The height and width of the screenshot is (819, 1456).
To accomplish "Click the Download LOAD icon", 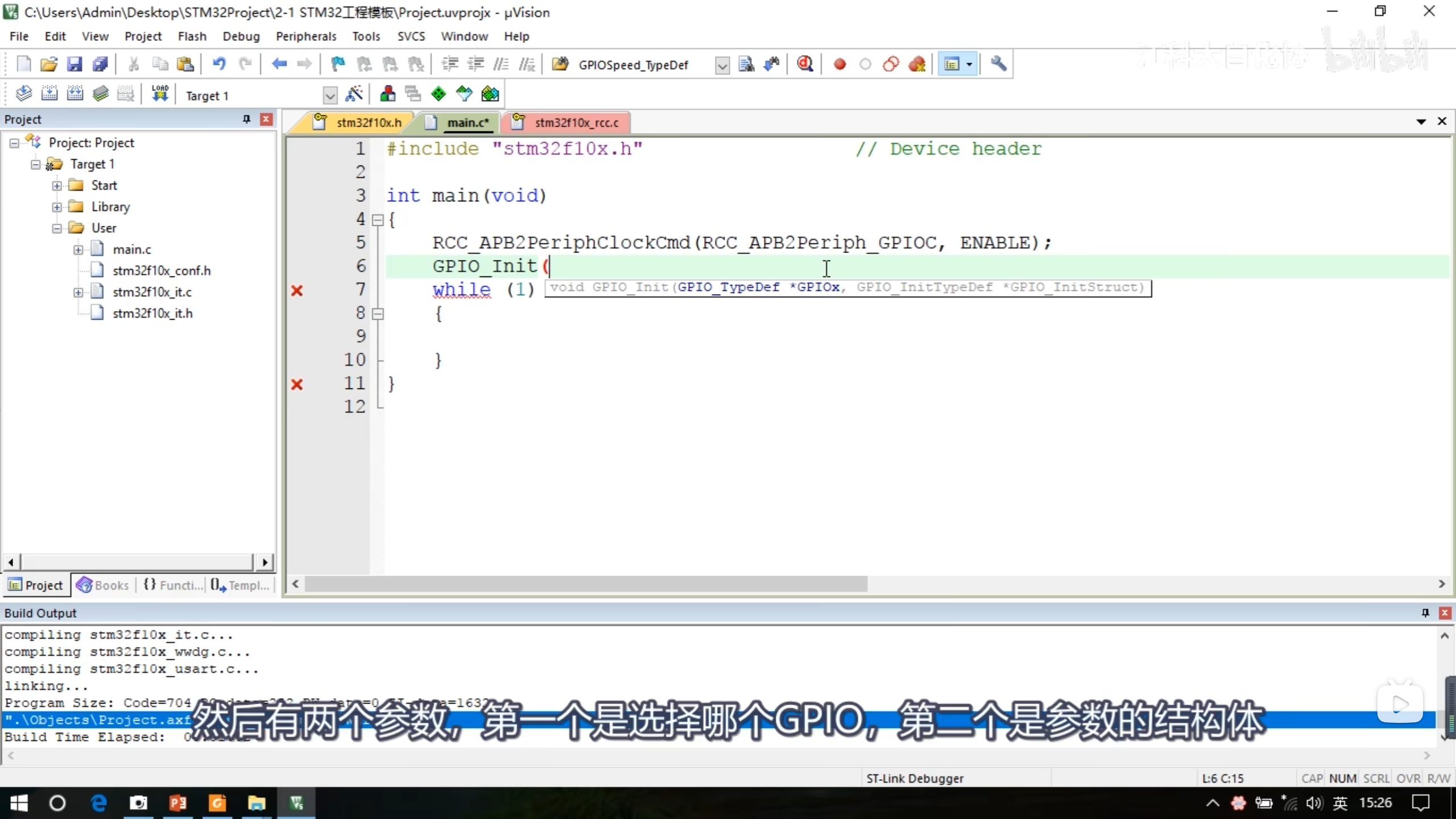I will click(x=160, y=94).
